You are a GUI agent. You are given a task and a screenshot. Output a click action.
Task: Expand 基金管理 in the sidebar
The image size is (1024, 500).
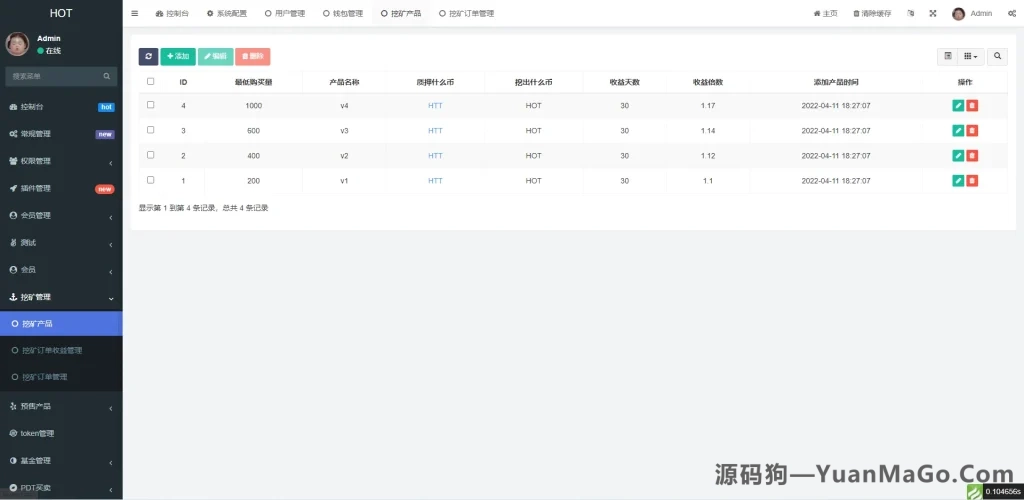(x=61, y=461)
